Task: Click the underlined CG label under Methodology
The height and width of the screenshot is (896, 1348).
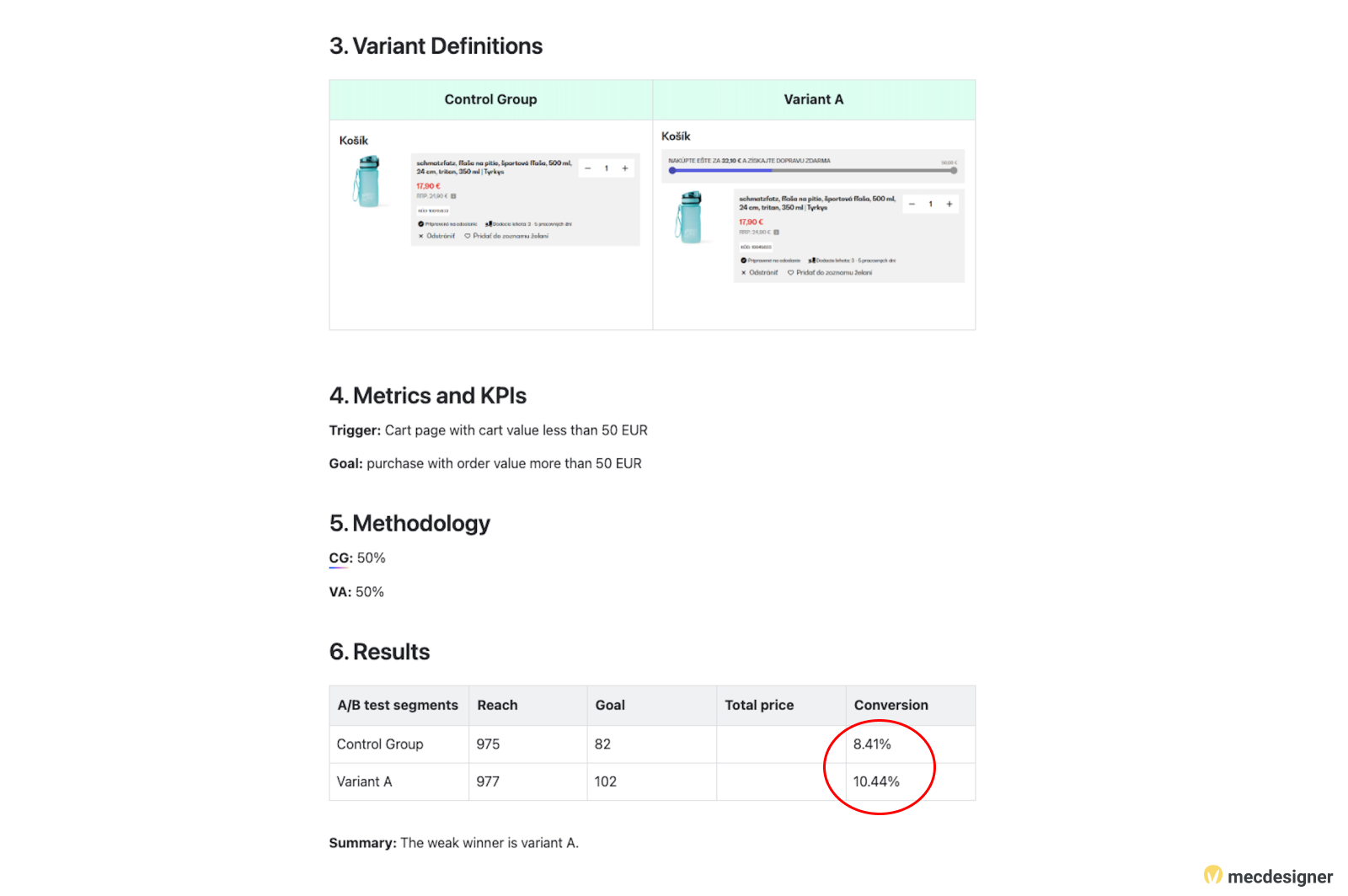Action: [340, 558]
